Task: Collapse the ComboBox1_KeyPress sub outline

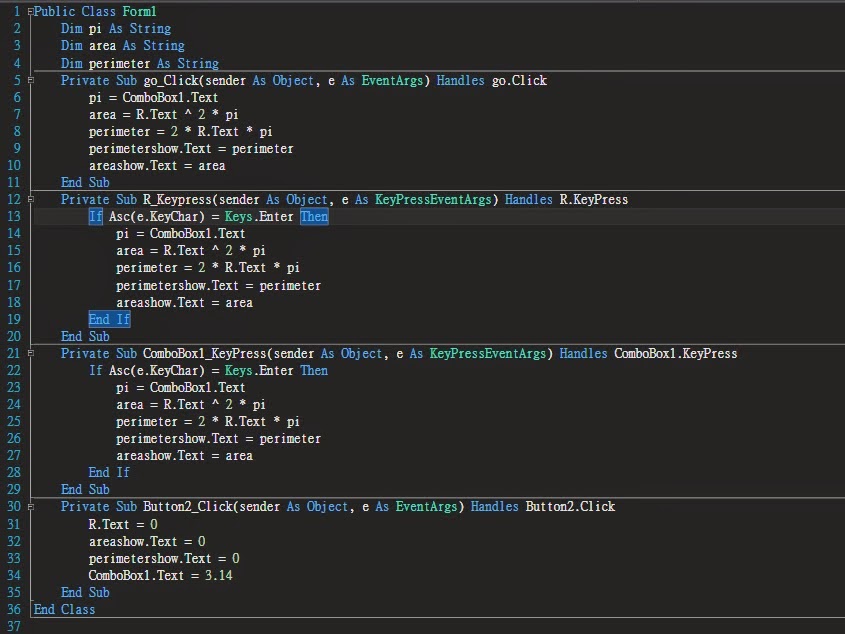Action: [31, 354]
